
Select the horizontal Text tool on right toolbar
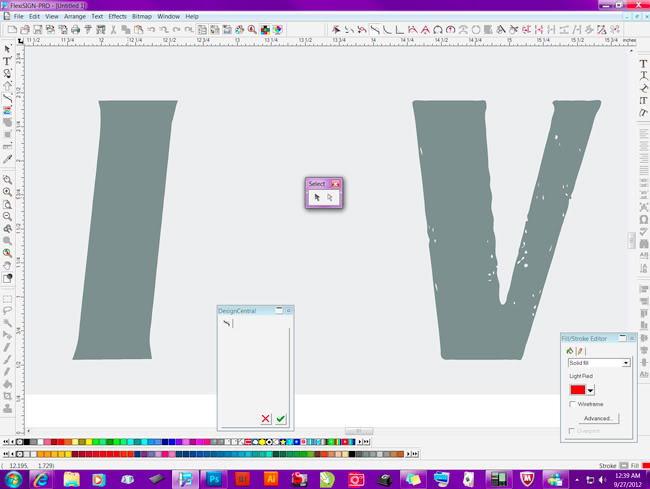pyautogui.click(x=643, y=63)
